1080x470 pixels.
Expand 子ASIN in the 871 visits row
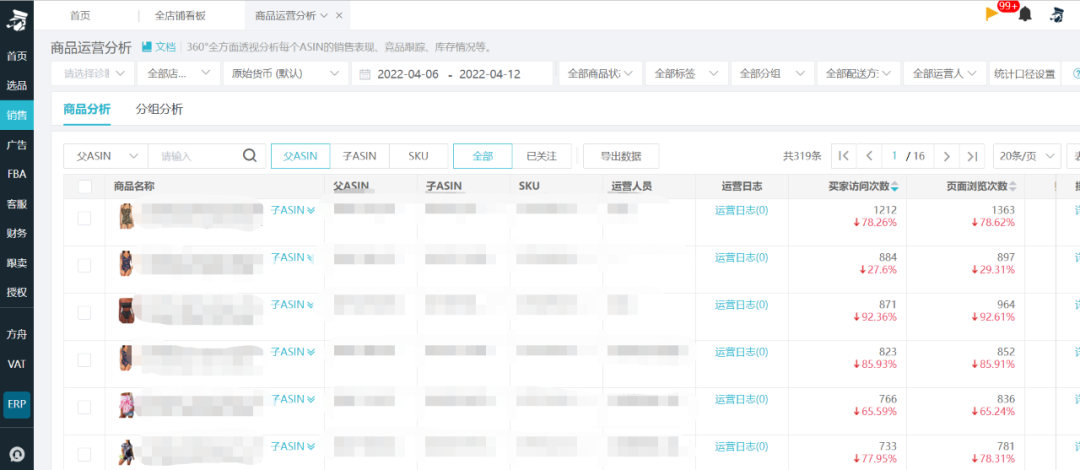point(293,305)
